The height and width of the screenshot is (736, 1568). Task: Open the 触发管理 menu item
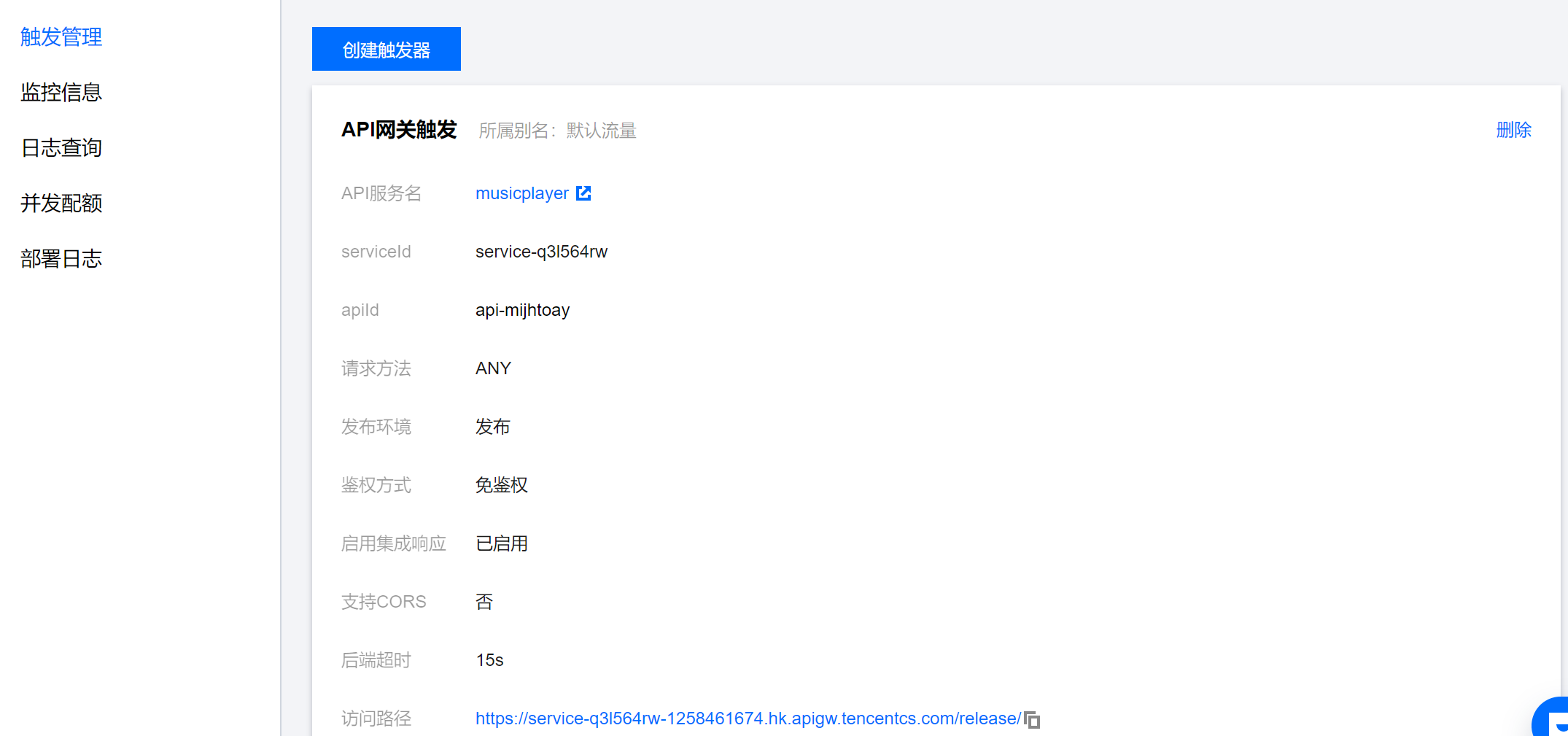(x=61, y=36)
